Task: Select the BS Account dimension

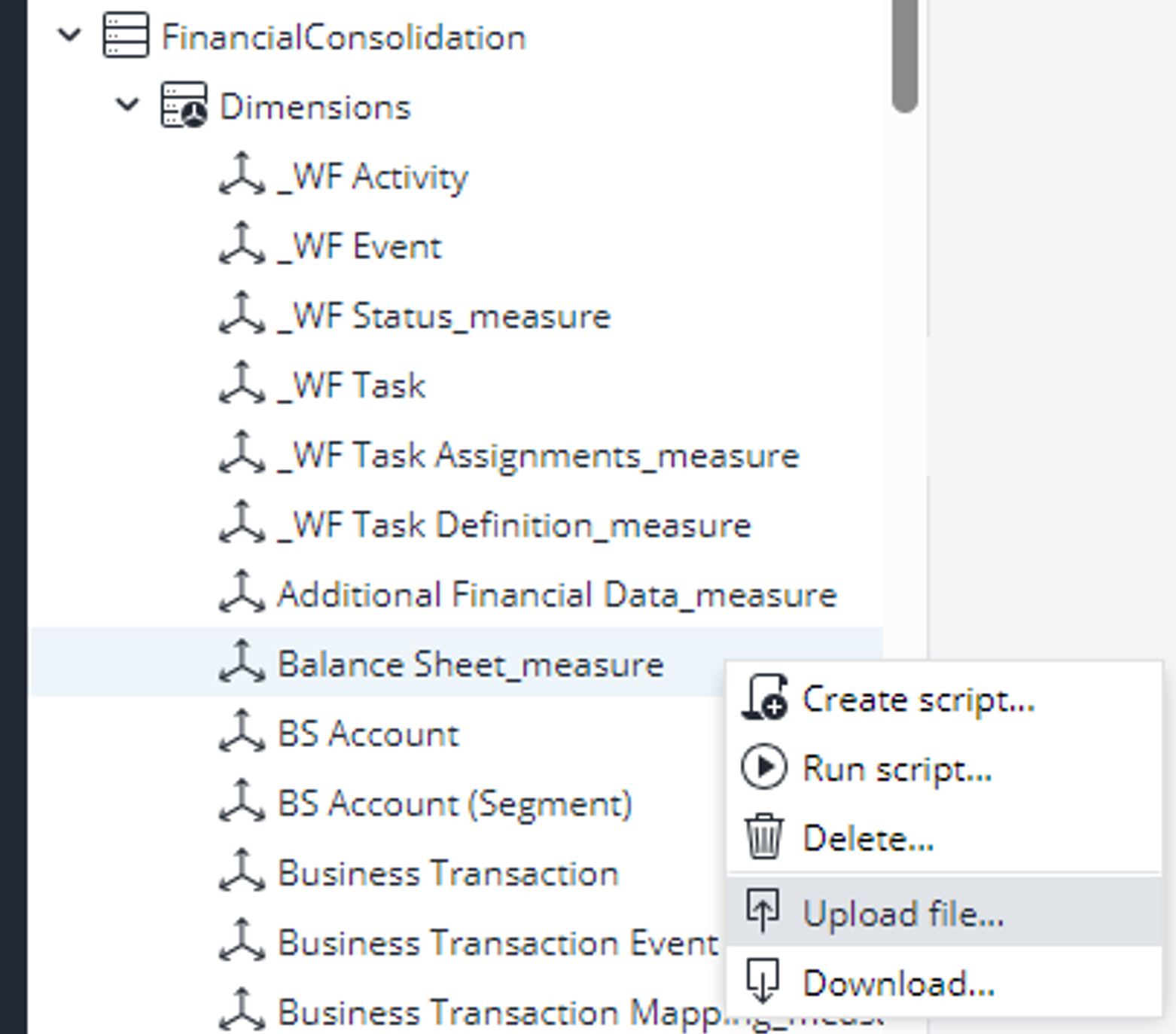Action: click(x=368, y=734)
